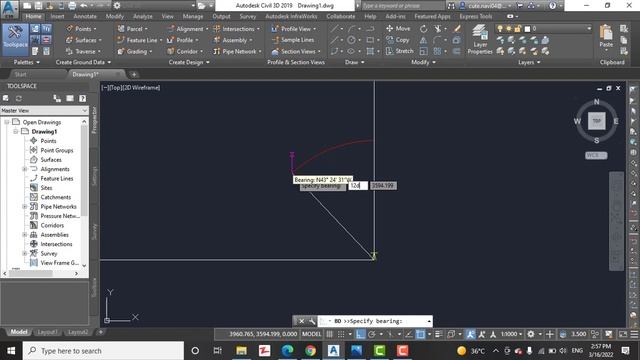Image resolution: width=640 pixels, height=360 pixels.
Task: Click the MODEL space button in status bar
Action: [311, 334]
